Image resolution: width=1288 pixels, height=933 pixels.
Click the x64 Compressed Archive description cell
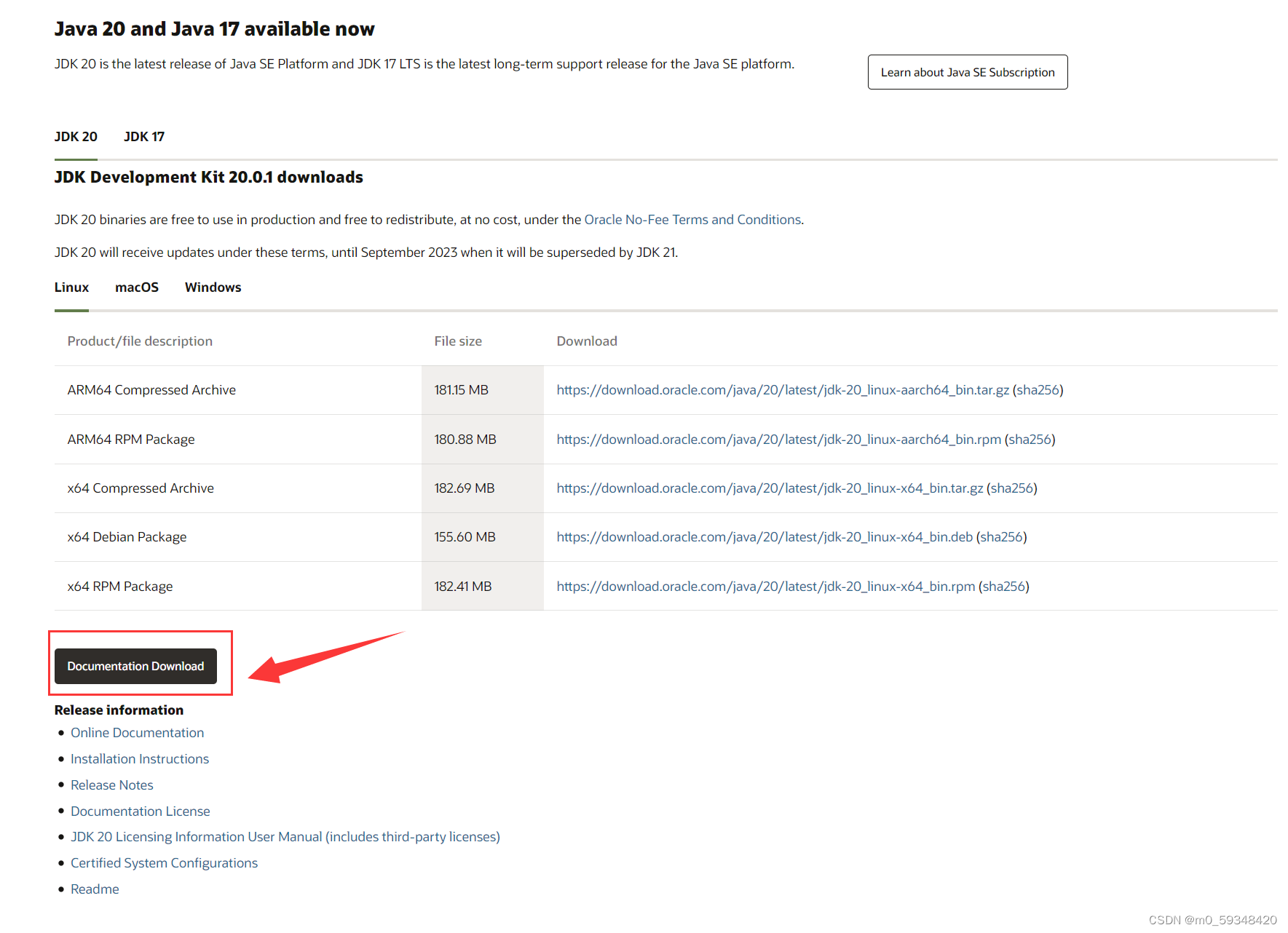238,488
